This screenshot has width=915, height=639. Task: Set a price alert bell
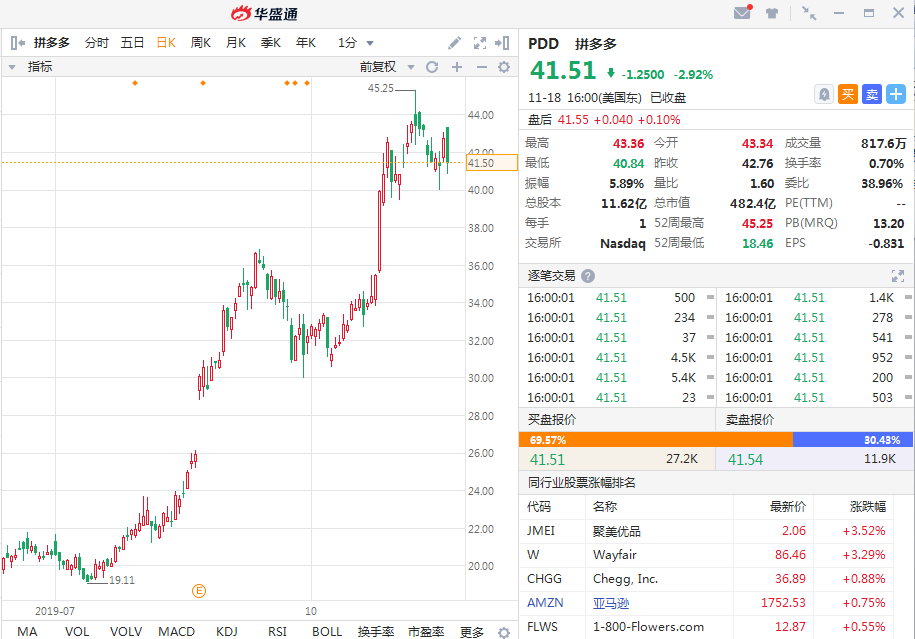coord(823,94)
